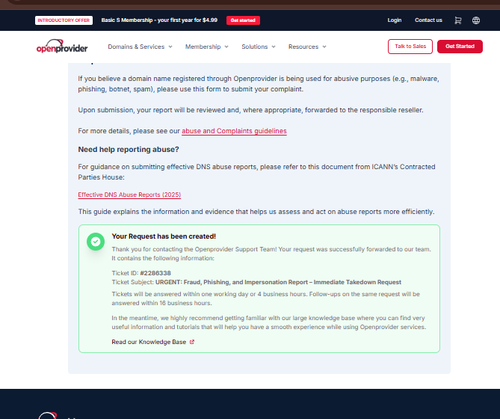The height and width of the screenshot is (419, 500).
Task: Expand the Resources menu
Action: [x=307, y=47]
